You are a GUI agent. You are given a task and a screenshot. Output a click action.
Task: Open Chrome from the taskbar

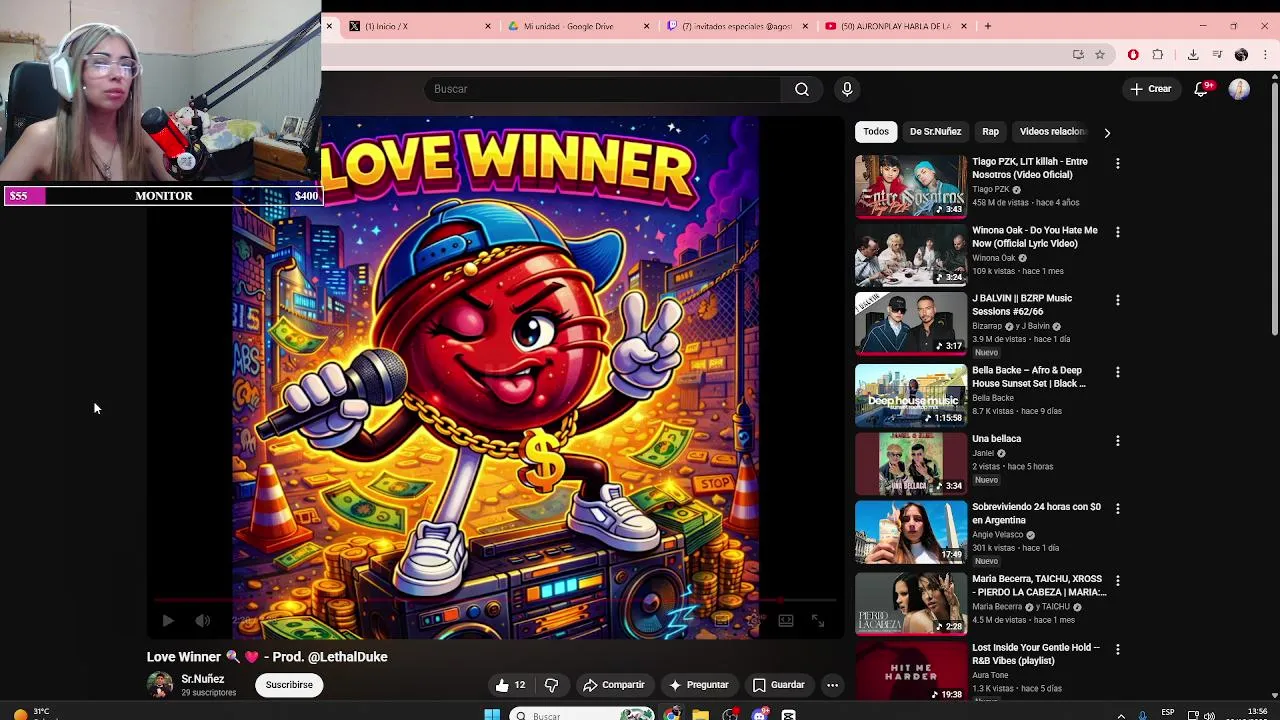(x=672, y=714)
